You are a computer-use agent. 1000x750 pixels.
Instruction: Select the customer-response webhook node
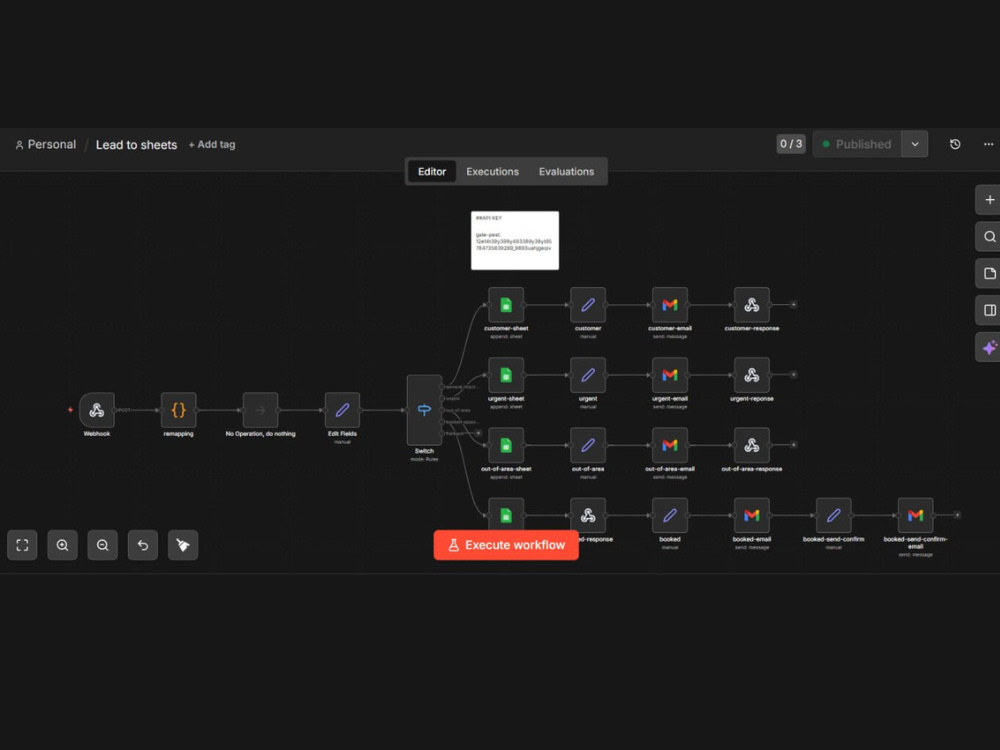coord(752,305)
